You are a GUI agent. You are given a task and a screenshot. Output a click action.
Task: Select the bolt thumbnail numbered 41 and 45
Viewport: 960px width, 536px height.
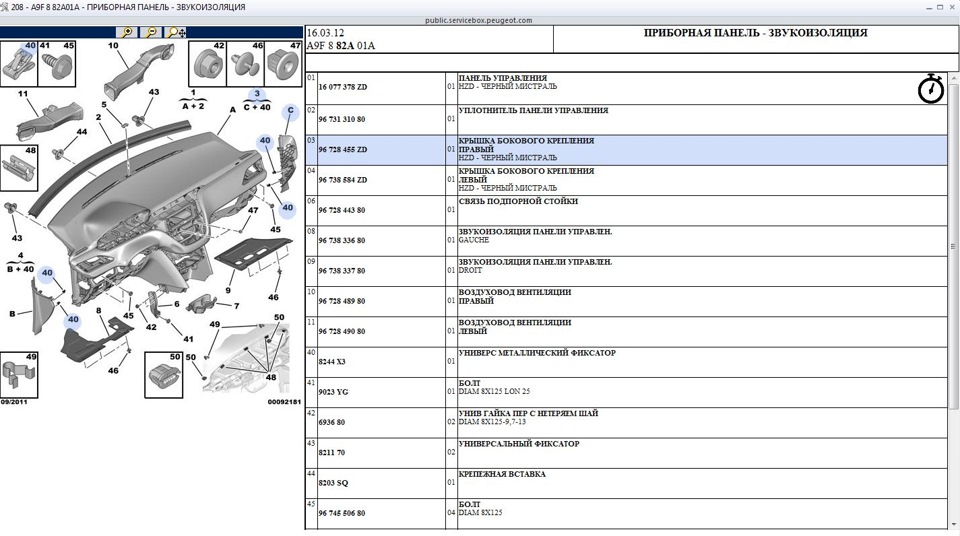(x=57, y=64)
